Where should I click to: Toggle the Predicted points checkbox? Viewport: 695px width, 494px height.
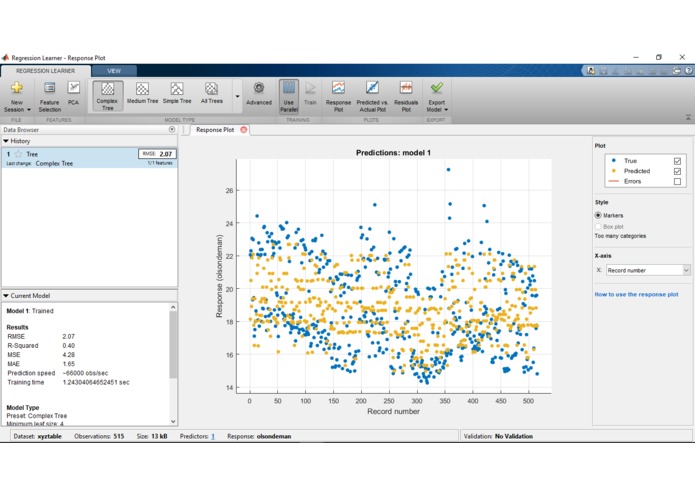677,171
